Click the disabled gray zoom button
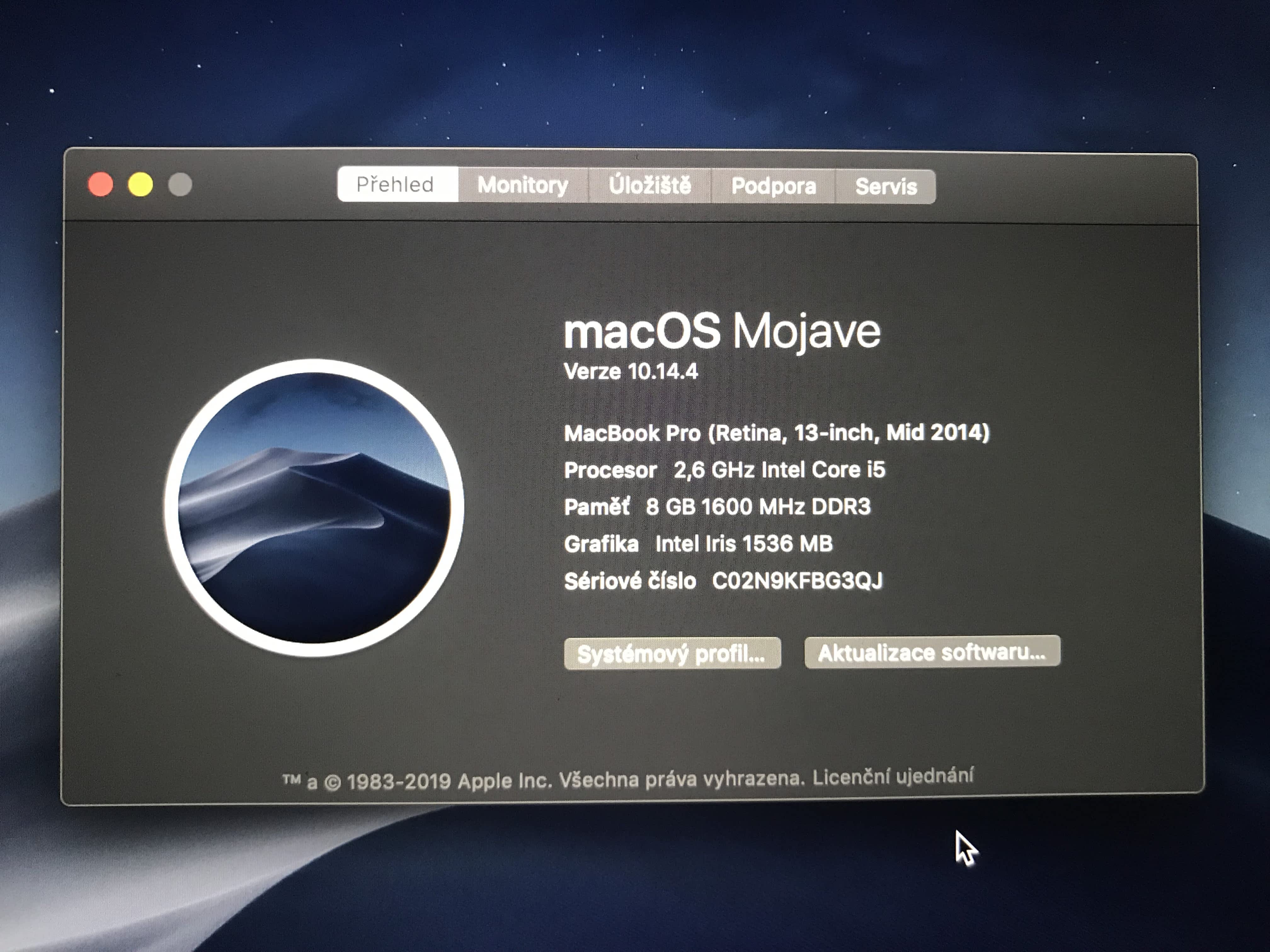This screenshot has height=952, width=1270. coord(180,185)
